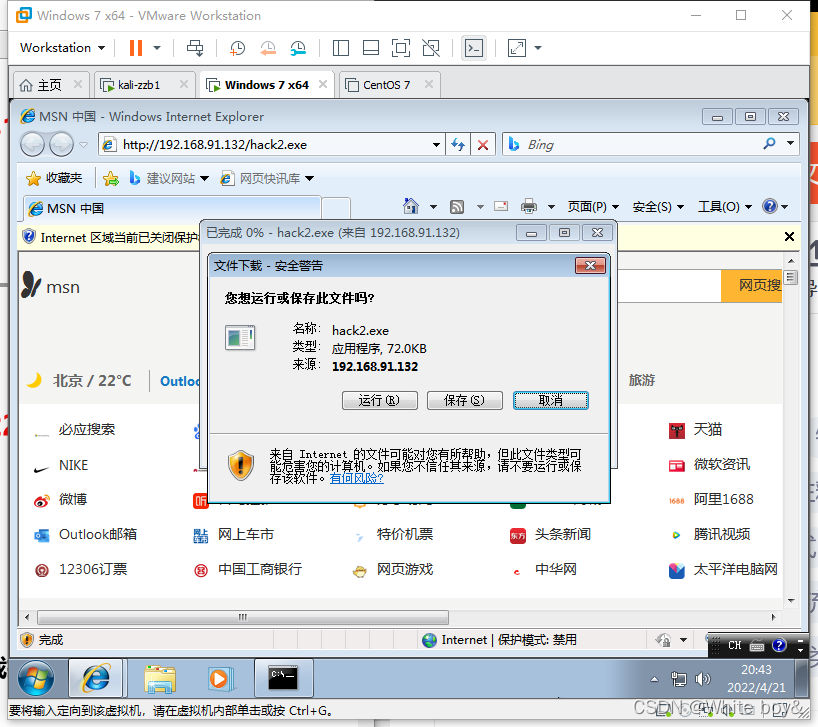The width and height of the screenshot is (818, 727).
Task: Send Ctrl+Alt+Del to the virtual machine
Action: tap(195, 48)
